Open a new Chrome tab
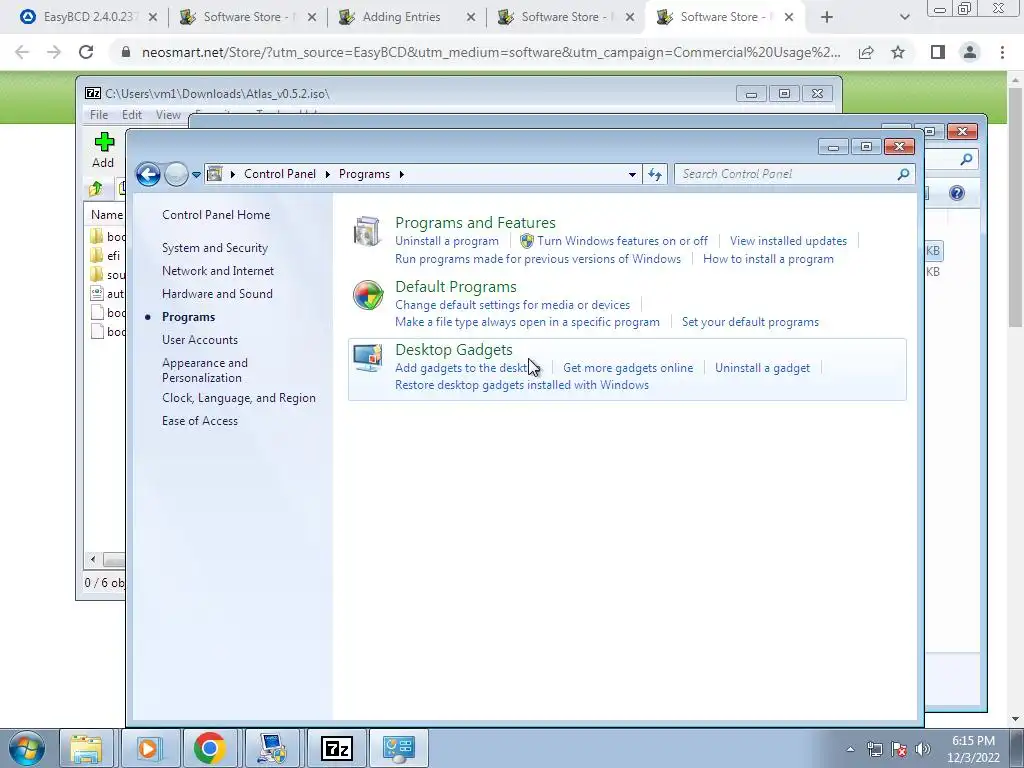This screenshot has width=1024, height=768. coord(827,17)
